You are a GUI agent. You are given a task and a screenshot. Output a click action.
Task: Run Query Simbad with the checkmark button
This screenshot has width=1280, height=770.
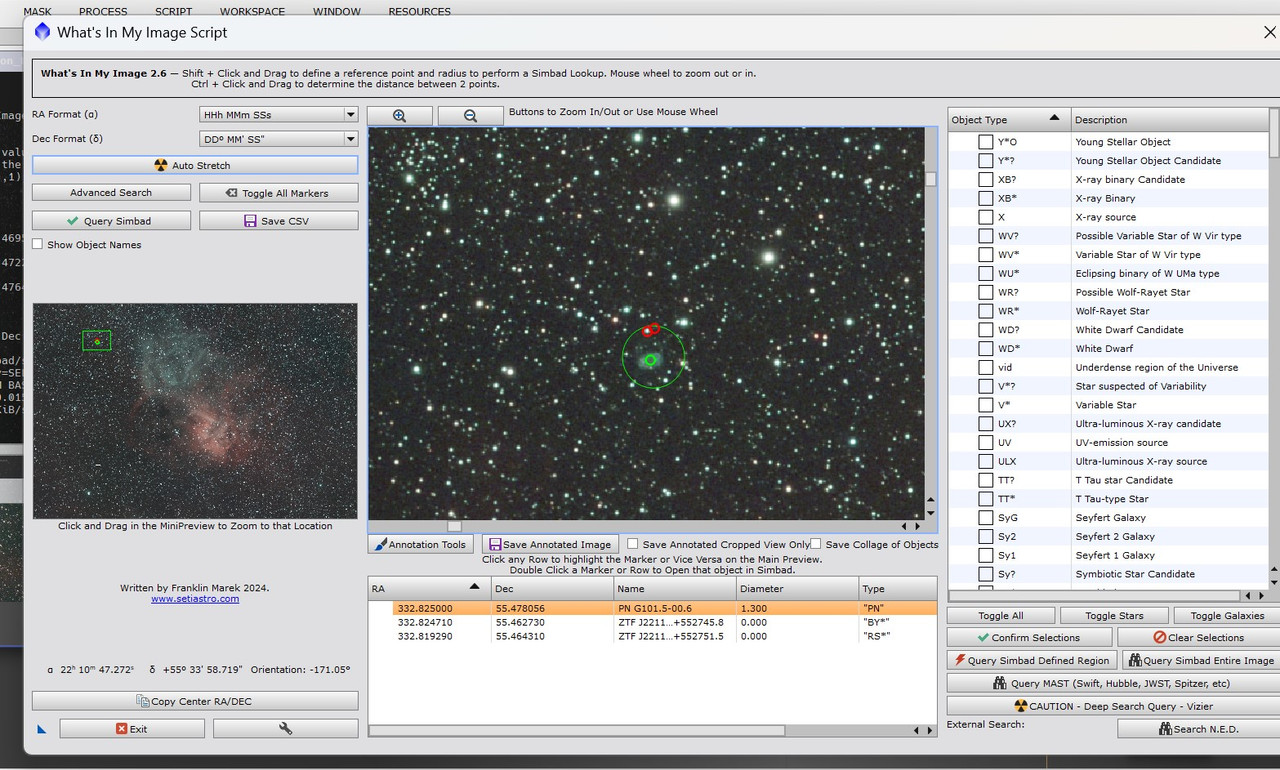coord(110,221)
